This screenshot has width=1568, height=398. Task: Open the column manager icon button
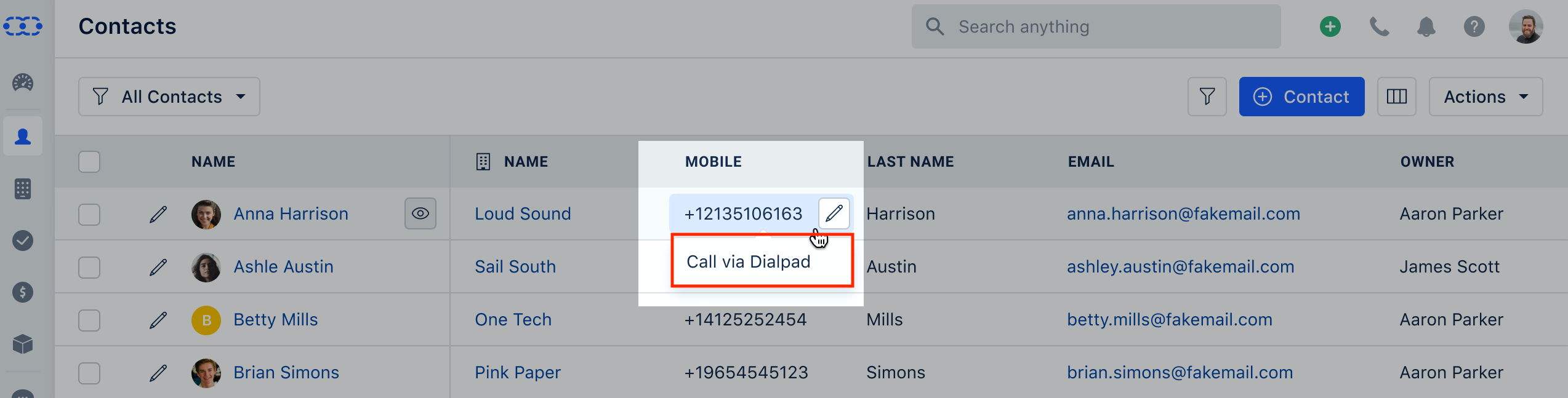pos(1397,97)
